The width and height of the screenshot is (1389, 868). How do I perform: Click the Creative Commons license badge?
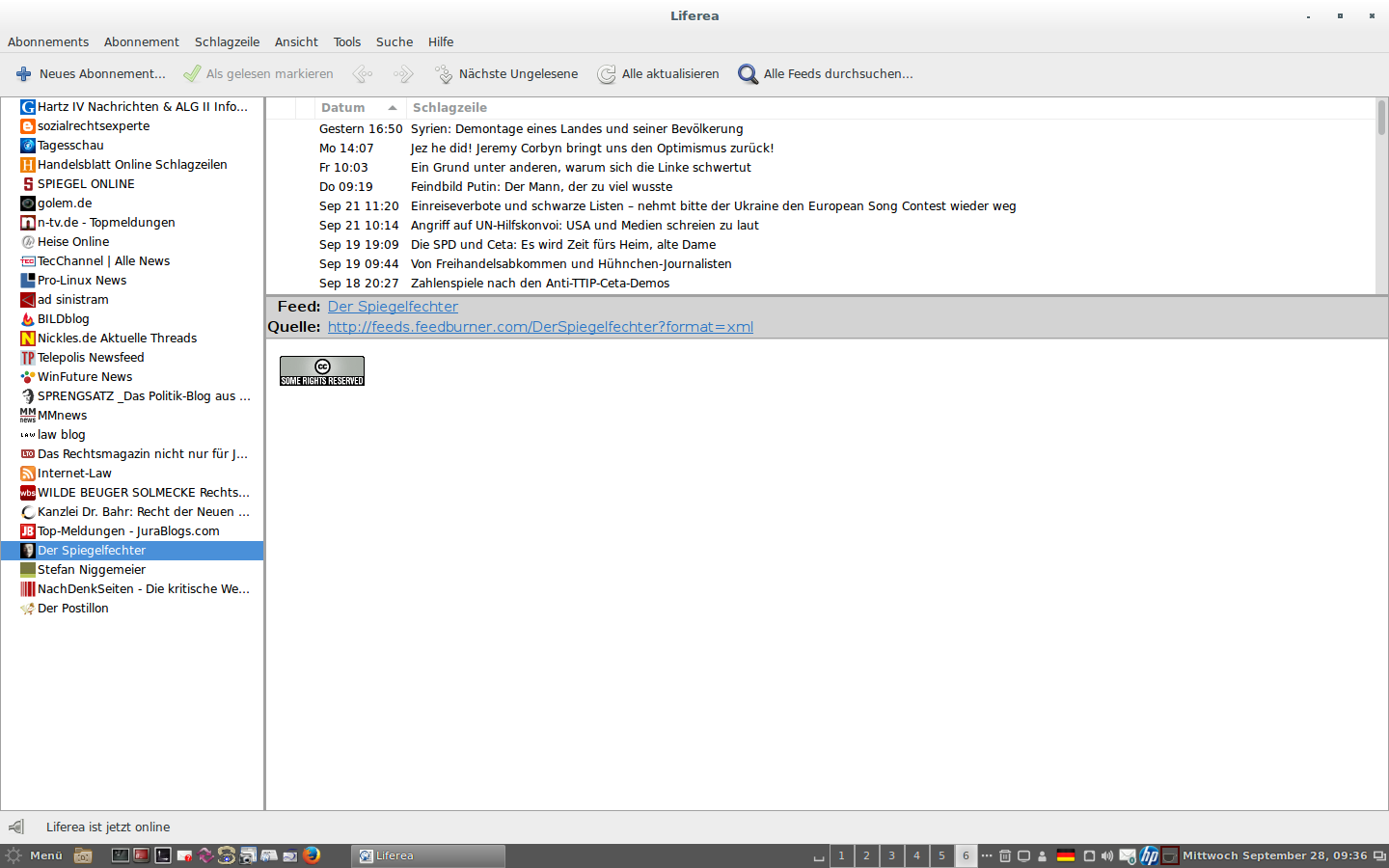pyautogui.click(x=322, y=370)
